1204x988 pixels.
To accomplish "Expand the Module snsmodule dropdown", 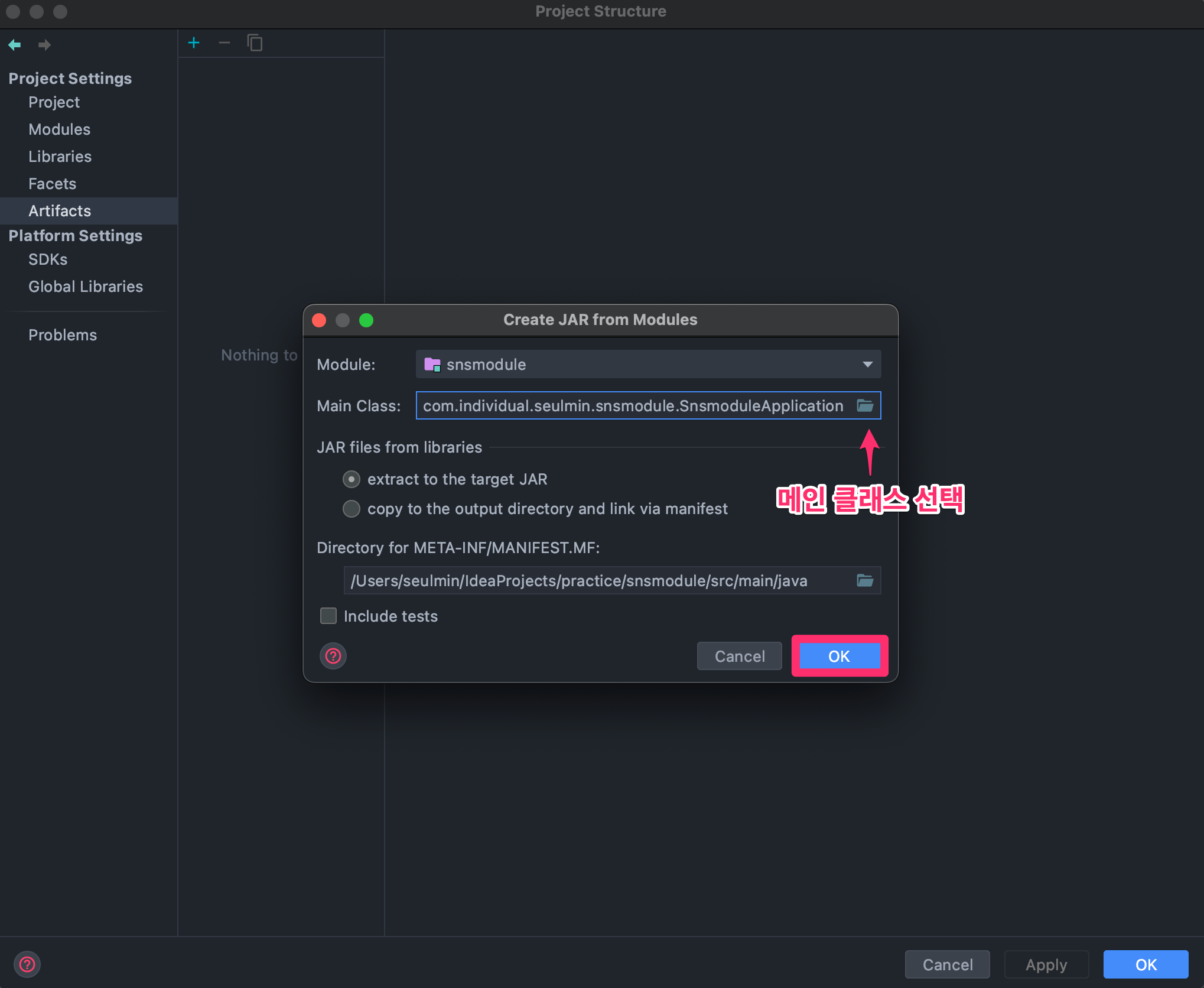I will 648,364.
